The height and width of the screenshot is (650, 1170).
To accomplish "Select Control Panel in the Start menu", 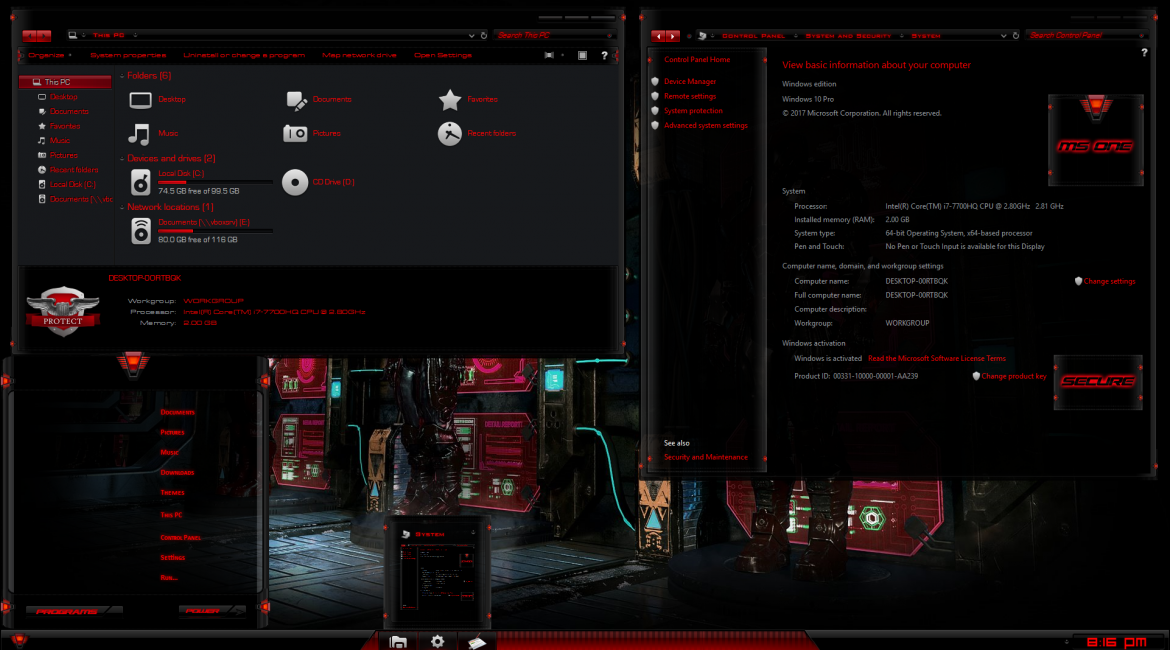I will pyautogui.click(x=180, y=537).
